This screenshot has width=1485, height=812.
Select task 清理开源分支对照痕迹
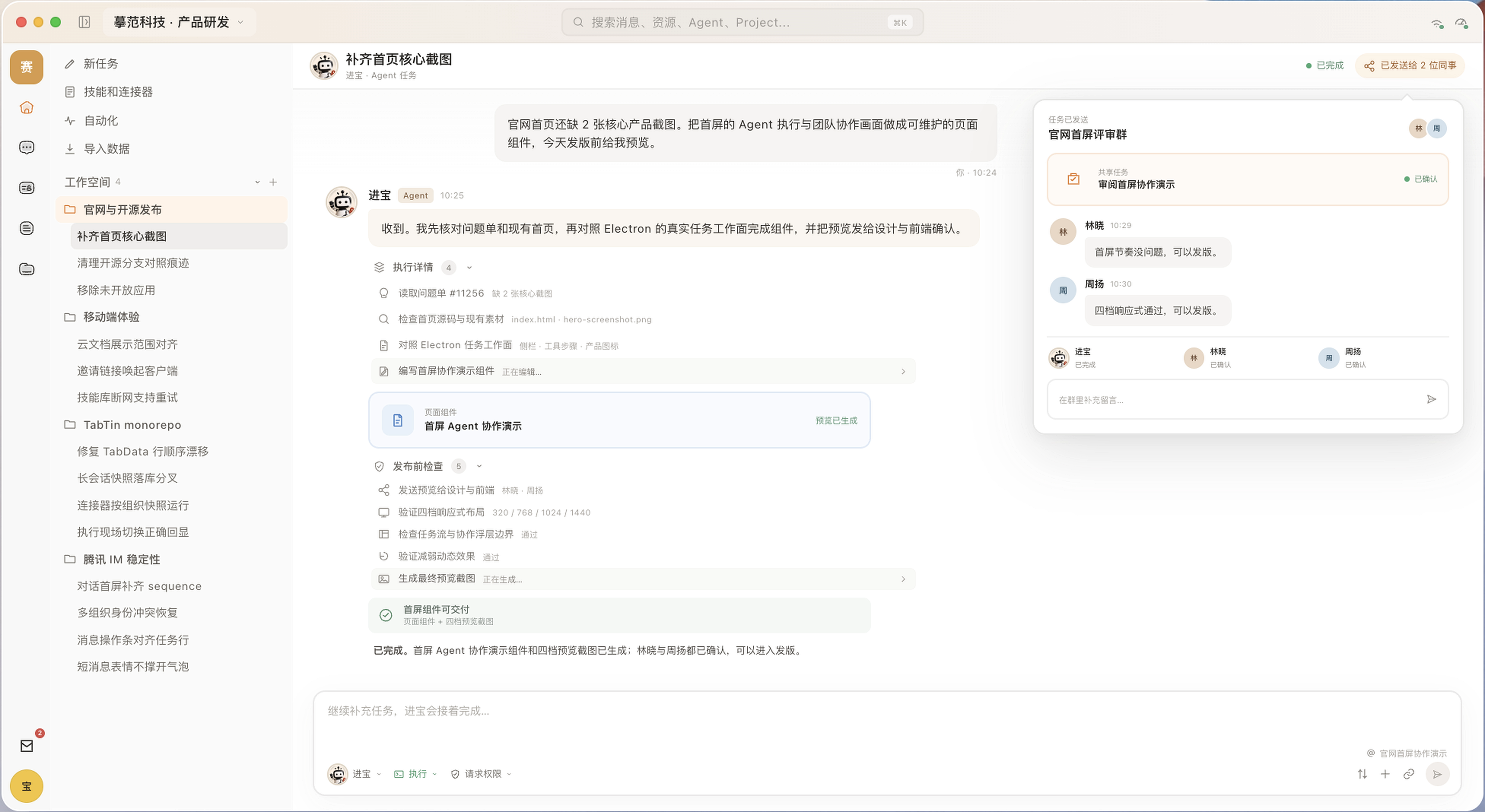click(179, 263)
